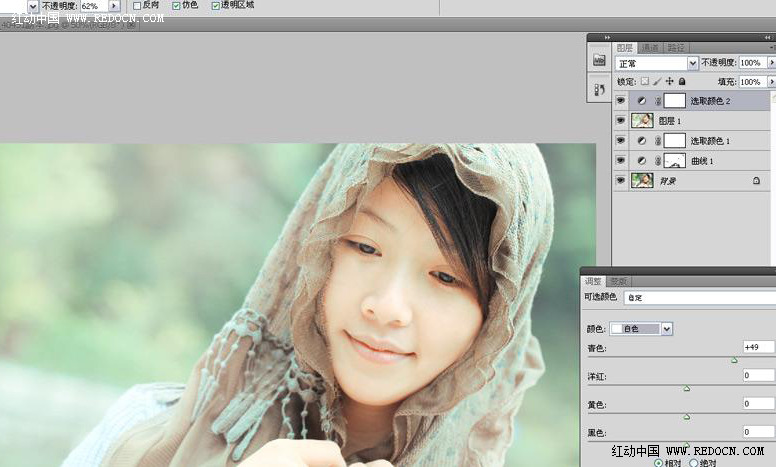Expand the icon dock with double arrows

(607, 38)
